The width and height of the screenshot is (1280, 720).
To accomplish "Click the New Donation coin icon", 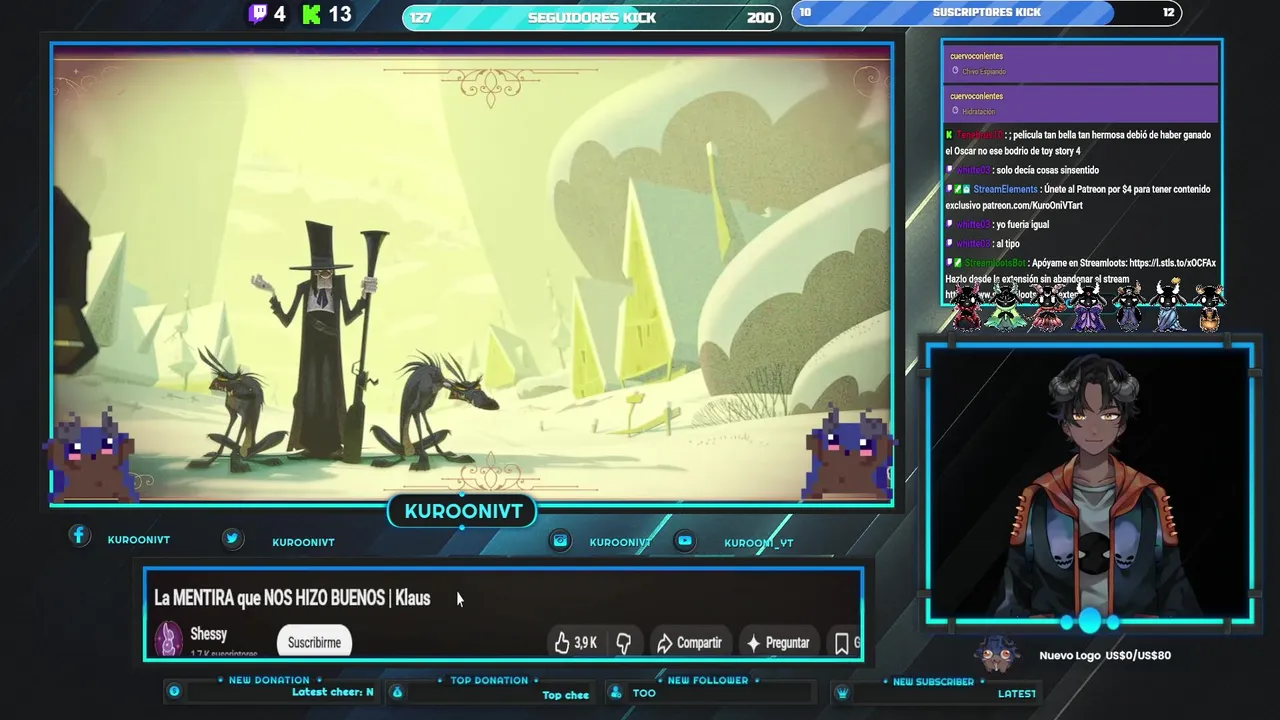I will point(174,691).
